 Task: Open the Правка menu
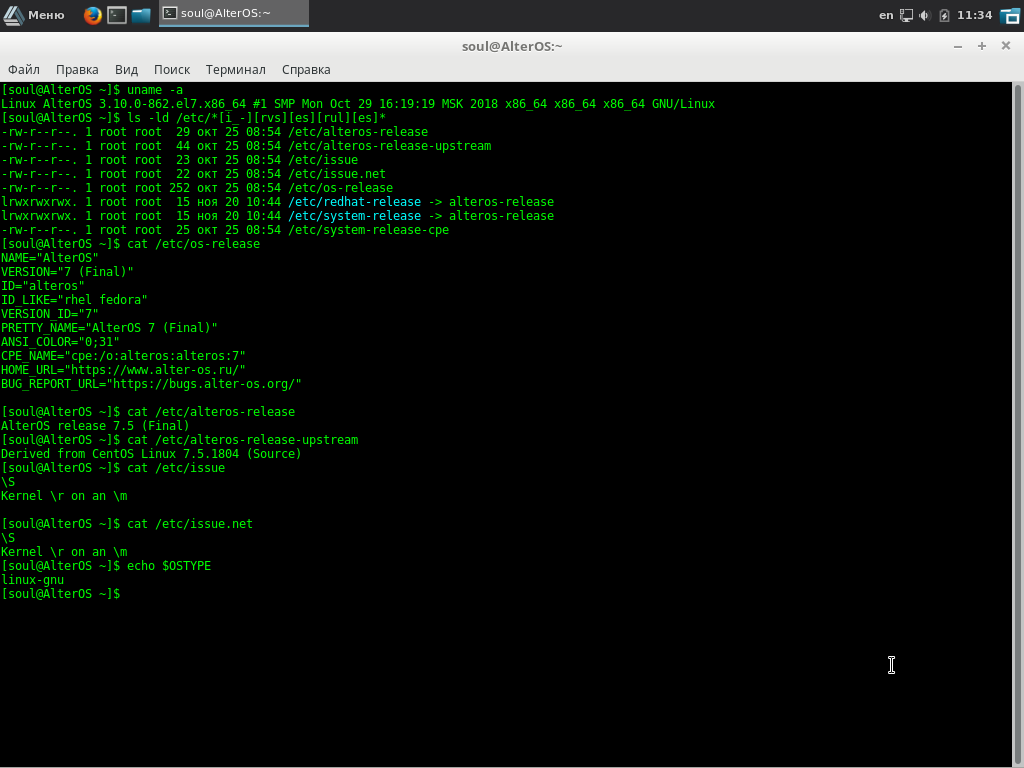pyautogui.click(x=77, y=69)
